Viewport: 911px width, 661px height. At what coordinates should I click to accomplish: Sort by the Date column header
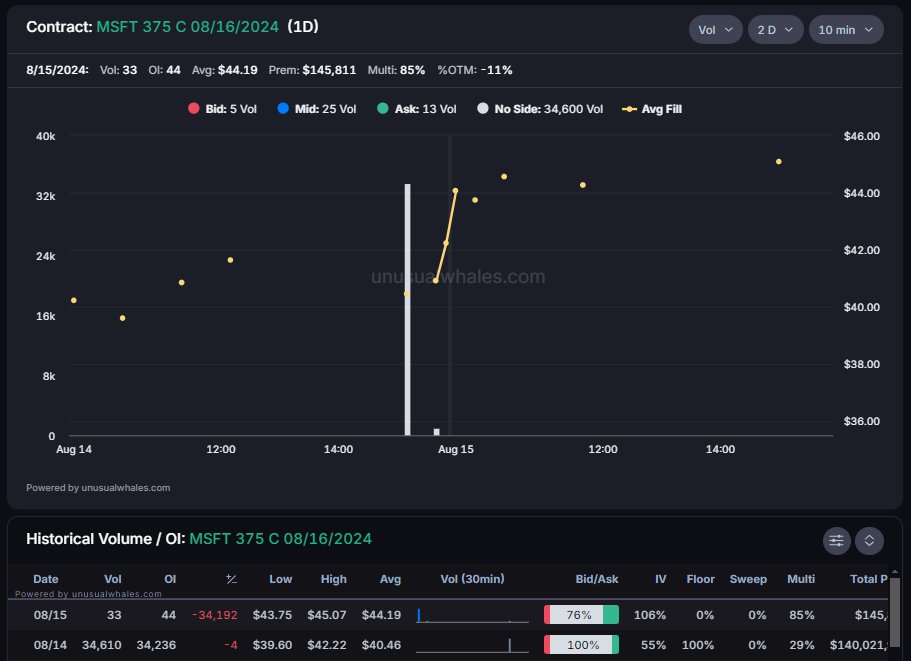[x=45, y=579]
